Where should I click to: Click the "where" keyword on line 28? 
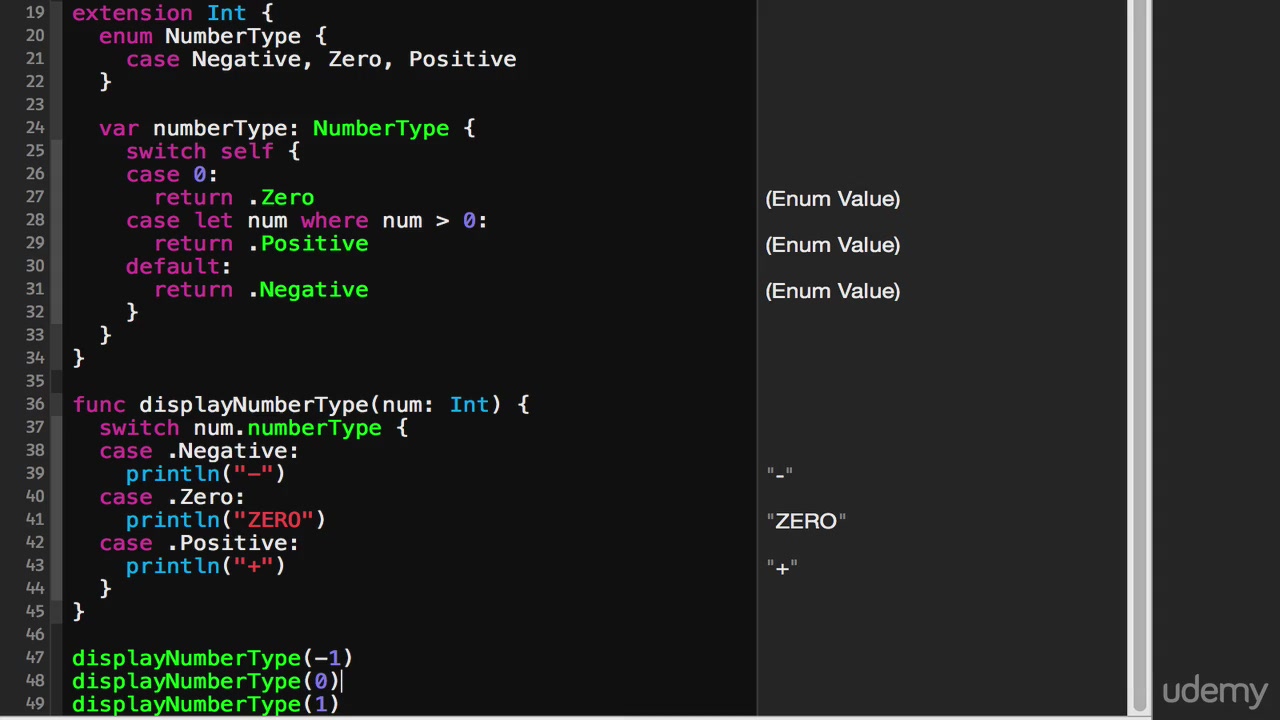point(334,220)
